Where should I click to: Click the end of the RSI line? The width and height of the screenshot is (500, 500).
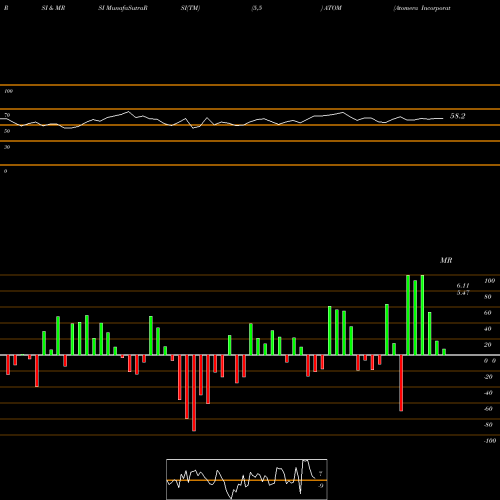[443, 118]
